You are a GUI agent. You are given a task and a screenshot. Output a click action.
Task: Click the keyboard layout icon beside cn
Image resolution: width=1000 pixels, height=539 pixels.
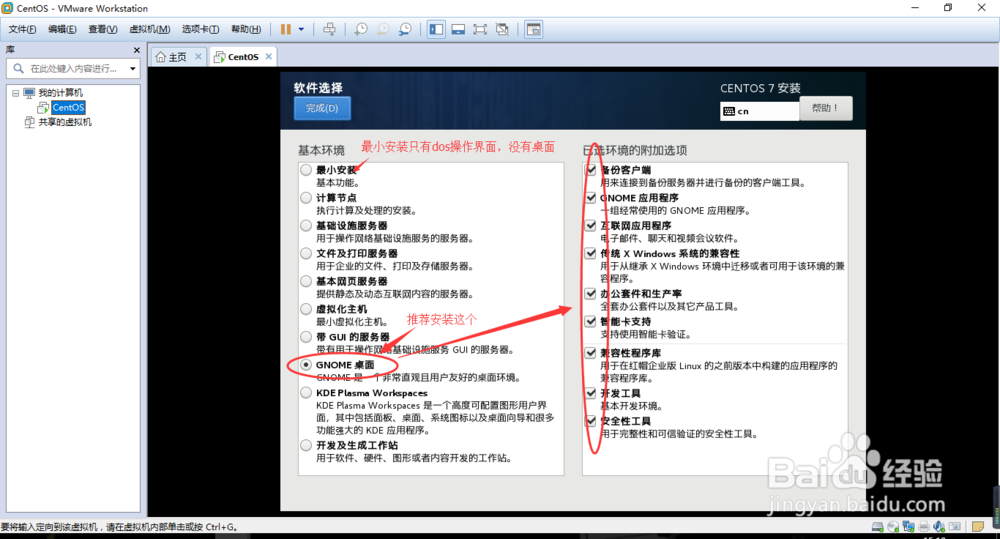[x=729, y=111]
